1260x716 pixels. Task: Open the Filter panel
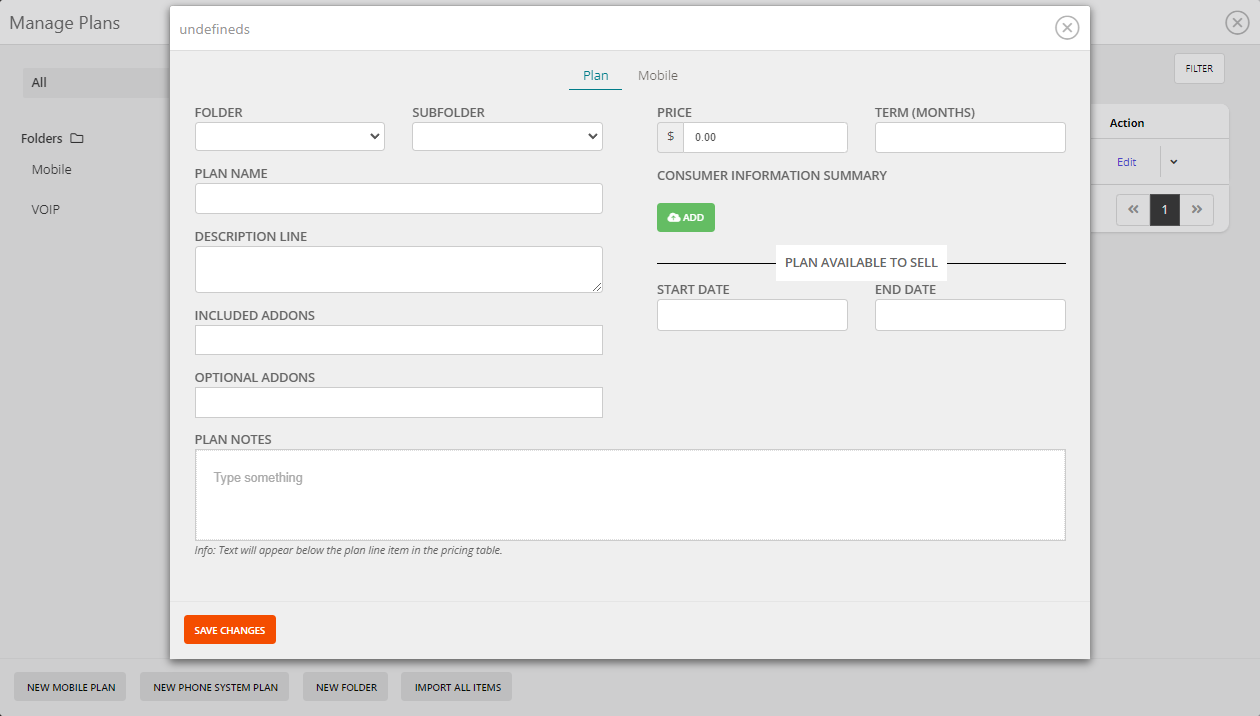[x=1198, y=68]
